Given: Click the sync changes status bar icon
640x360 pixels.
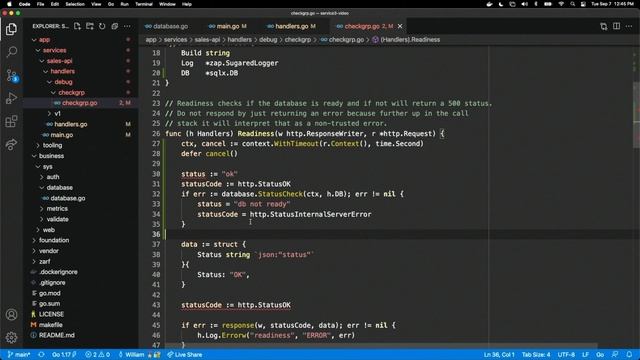Looking at the screenshot, I should pyautogui.click(x=41, y=354).
